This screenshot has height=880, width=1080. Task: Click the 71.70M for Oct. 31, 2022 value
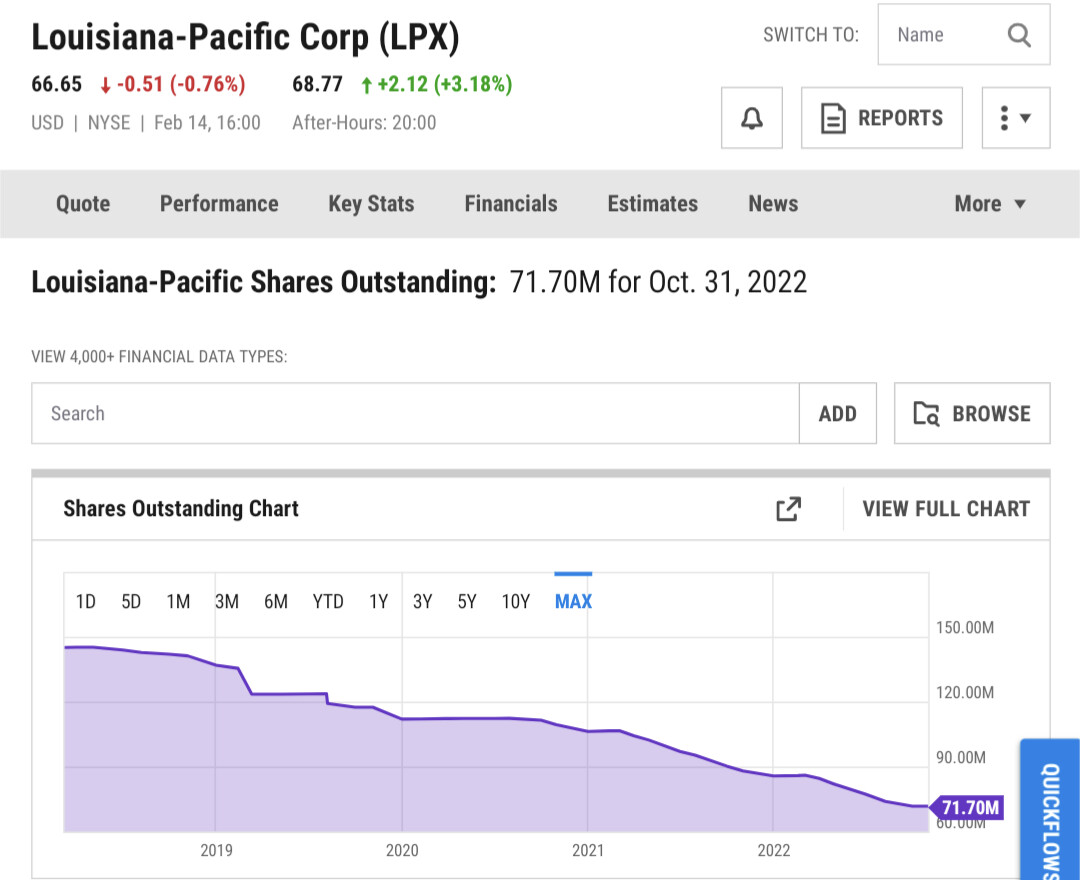(658, 282)
